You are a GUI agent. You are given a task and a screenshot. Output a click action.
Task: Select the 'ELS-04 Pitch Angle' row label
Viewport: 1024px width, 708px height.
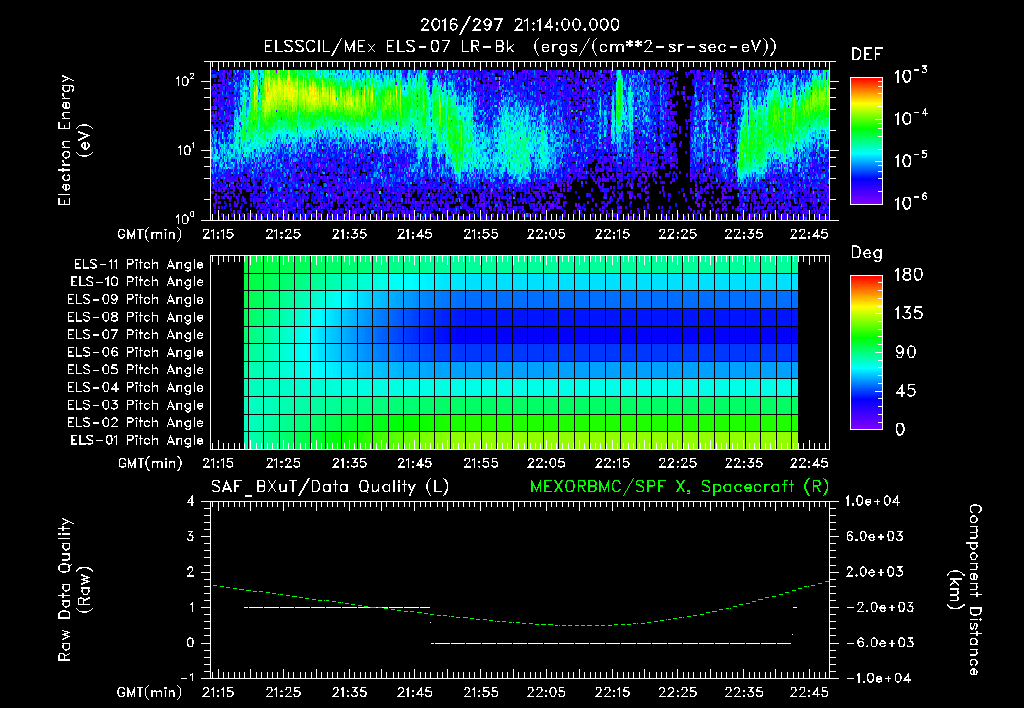click(x=135, y=387)
